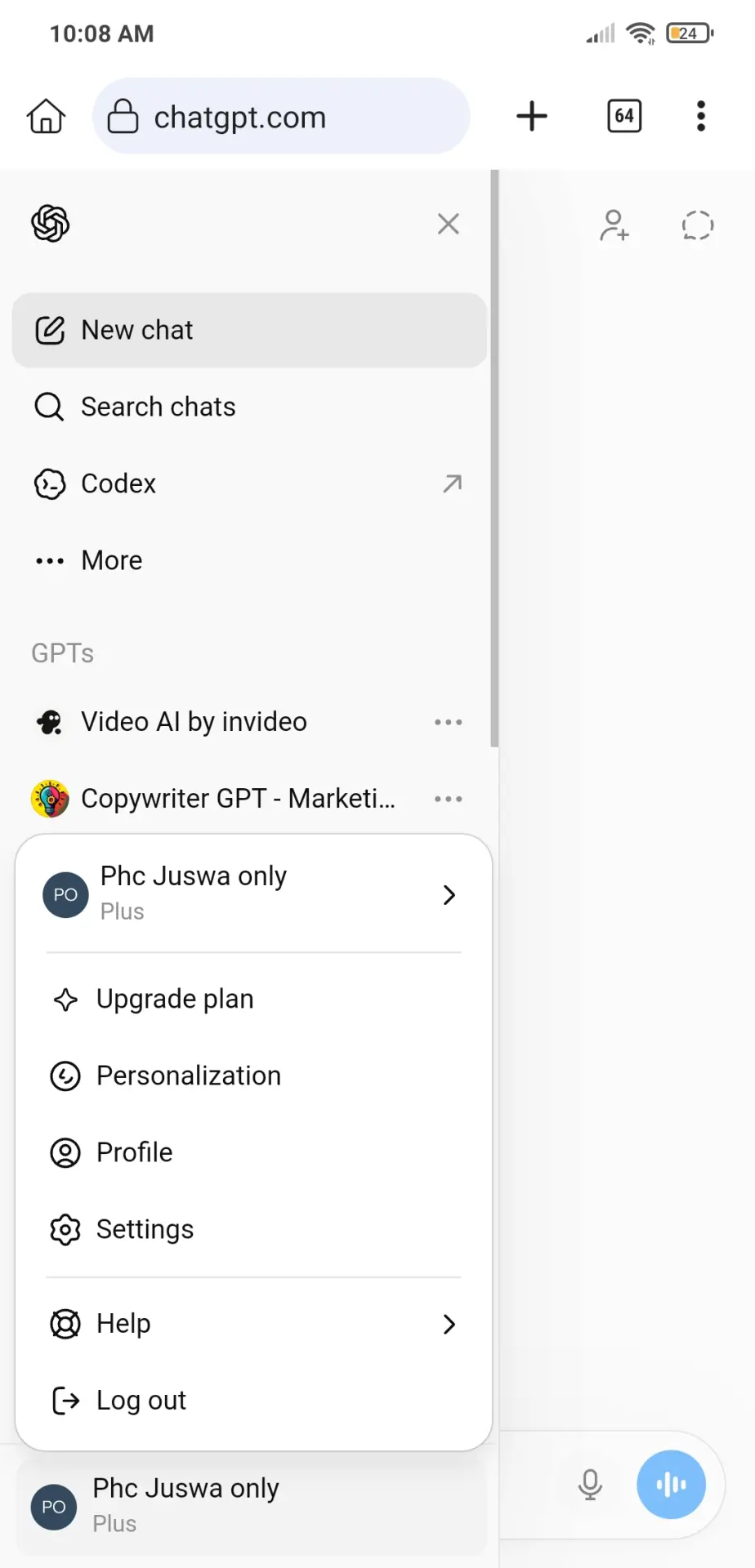The width and height of the screenshot is (755, 1568).
Task: Close the sidebar with the X icon
Action: 449,224
